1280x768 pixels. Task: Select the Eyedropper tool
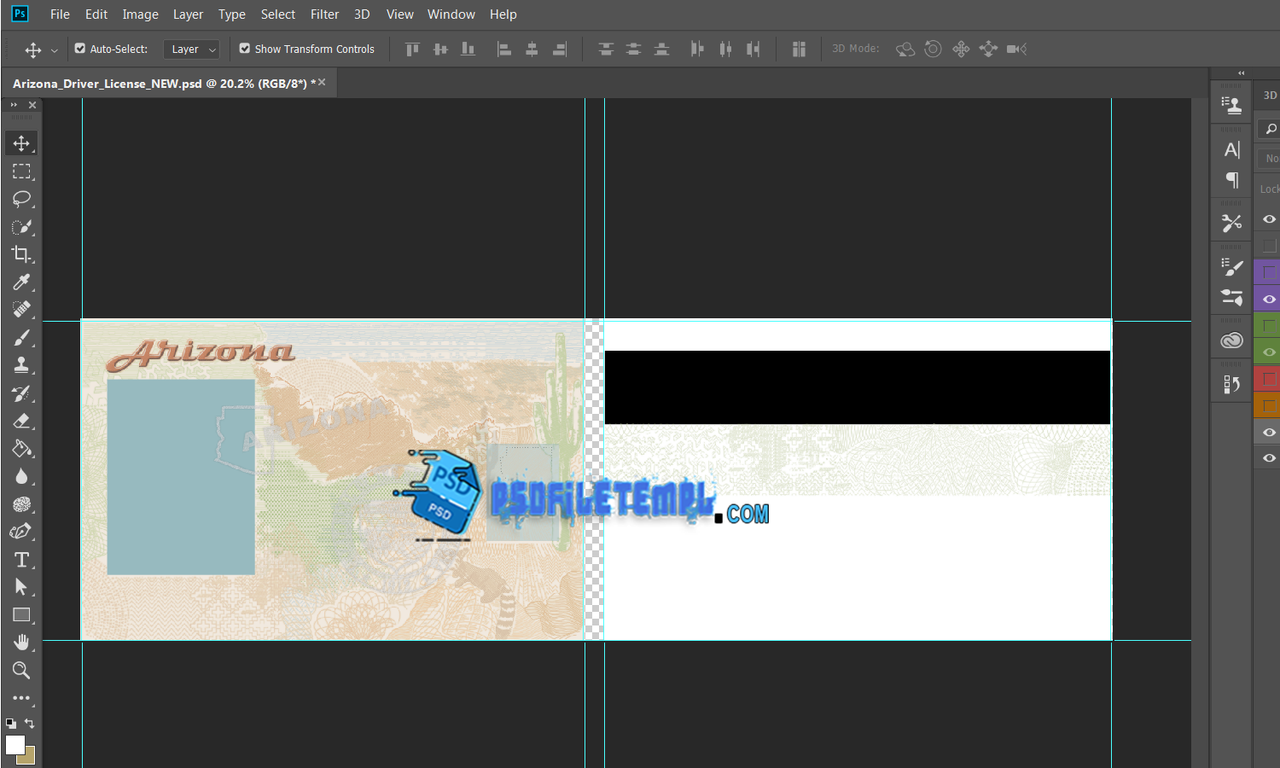coord(21,282)
